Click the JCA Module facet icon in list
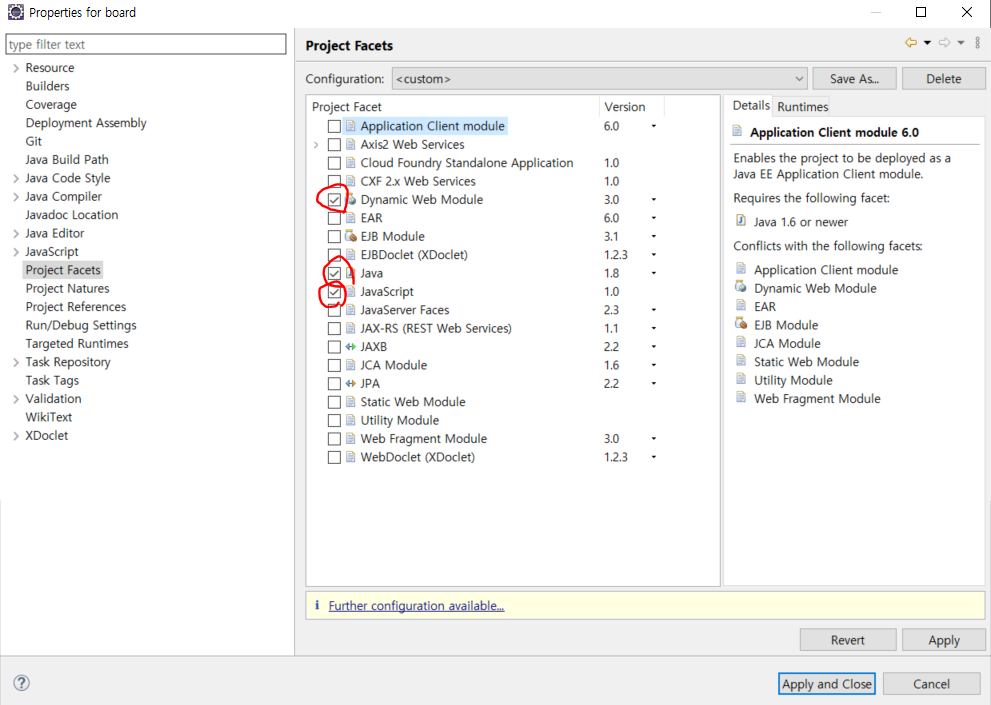Screen dimensions: 991x705 point(351,365)
